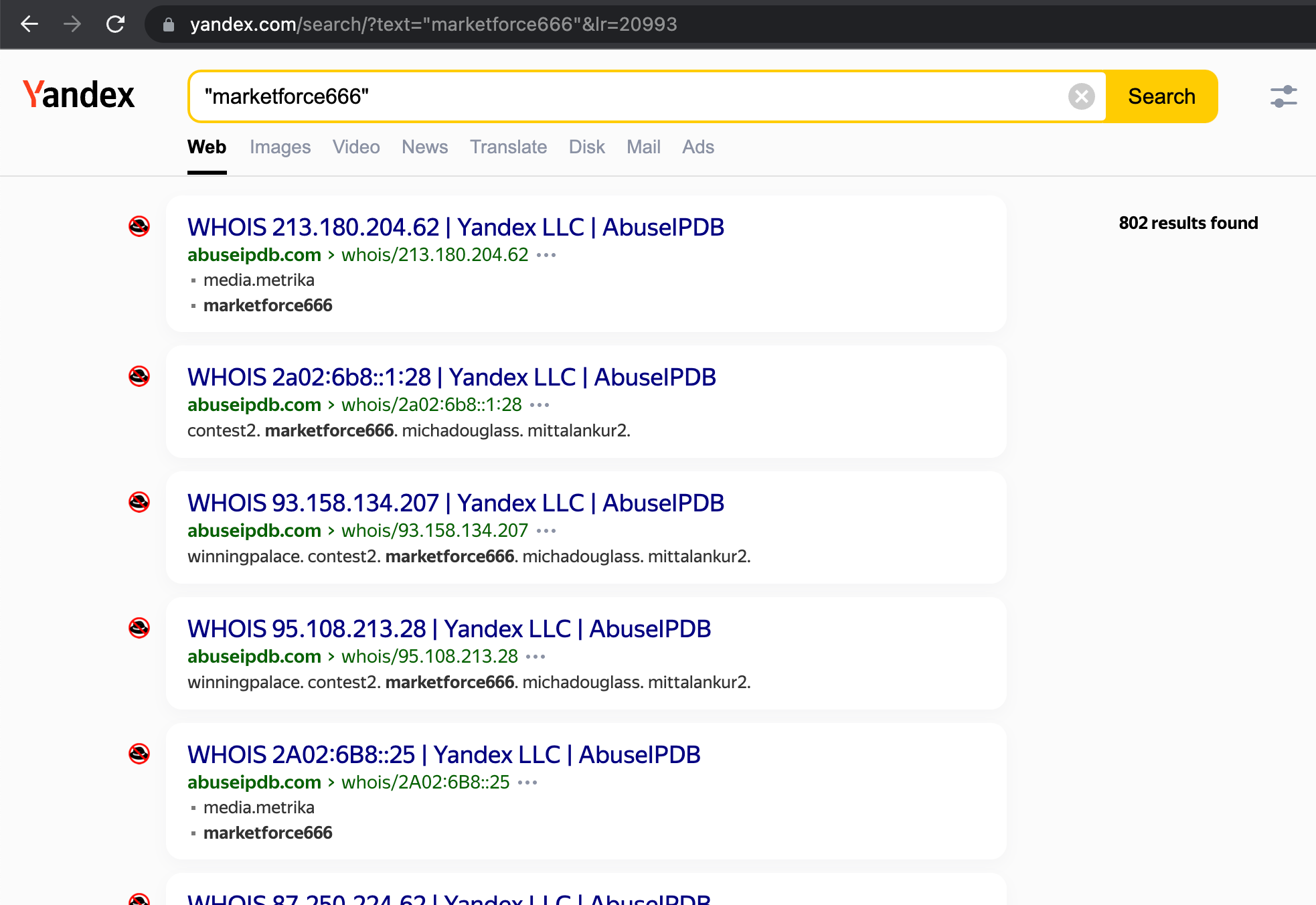Open more options for whois/2A02:6B8::25 result
The width and height of the screenshot is (1316, 905).
point(527,783)
